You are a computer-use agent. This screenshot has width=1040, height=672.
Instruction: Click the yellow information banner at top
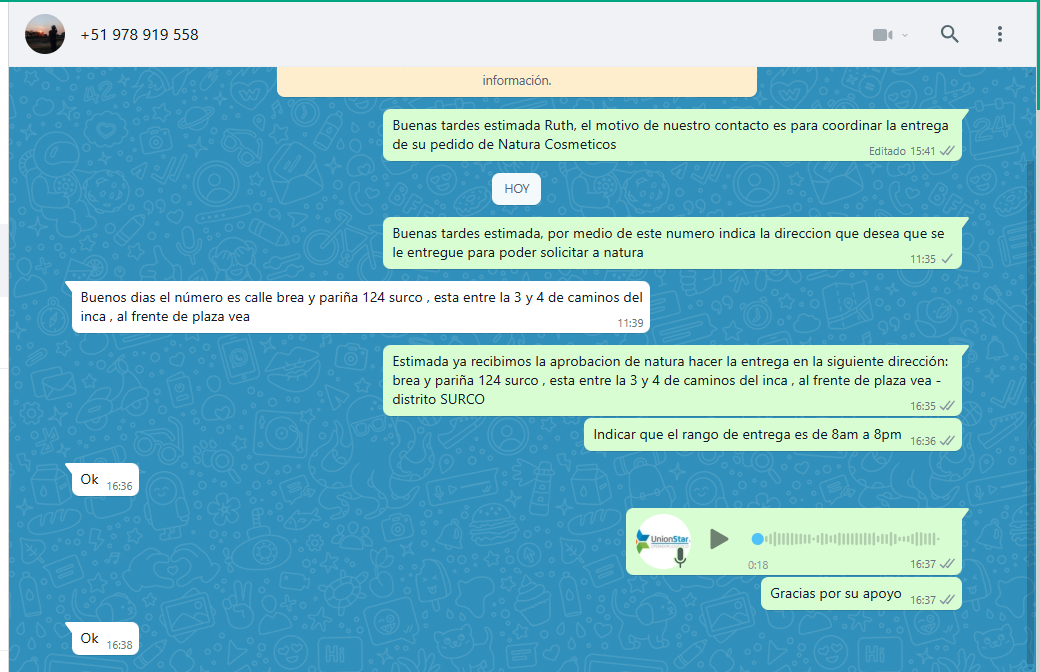(x=516, y=81)
